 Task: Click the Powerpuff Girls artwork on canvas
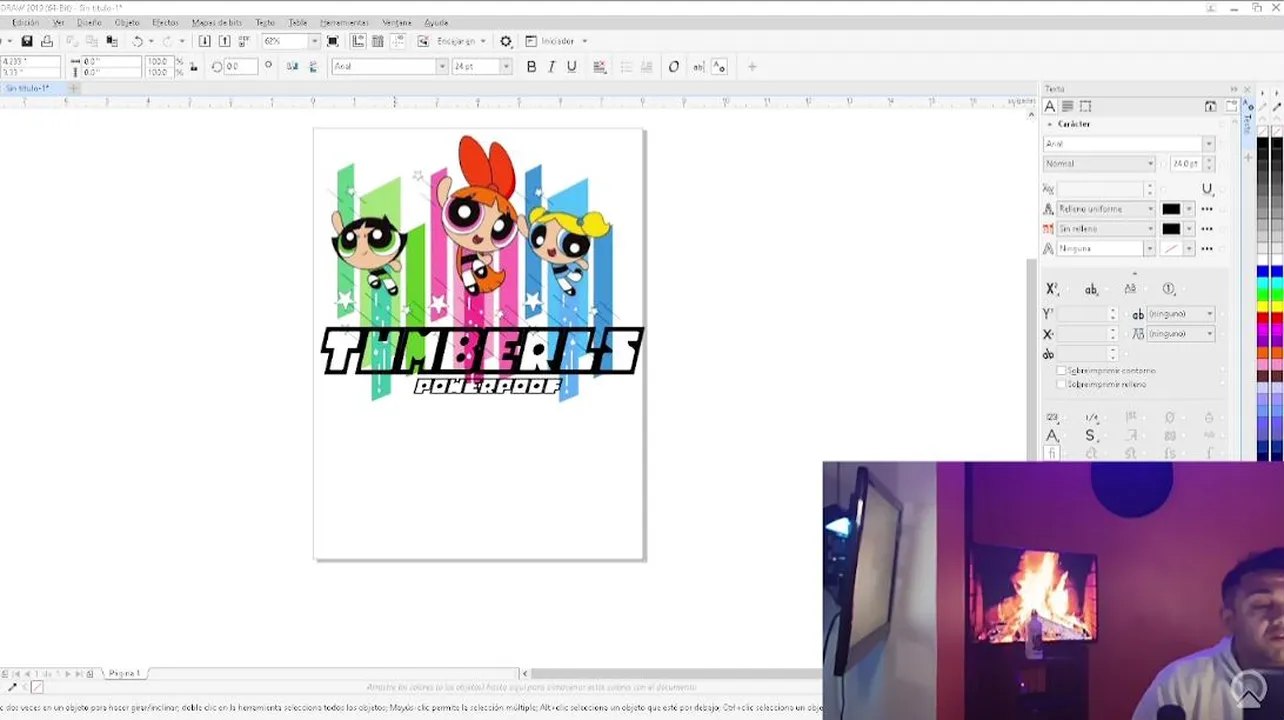(481, 267)
